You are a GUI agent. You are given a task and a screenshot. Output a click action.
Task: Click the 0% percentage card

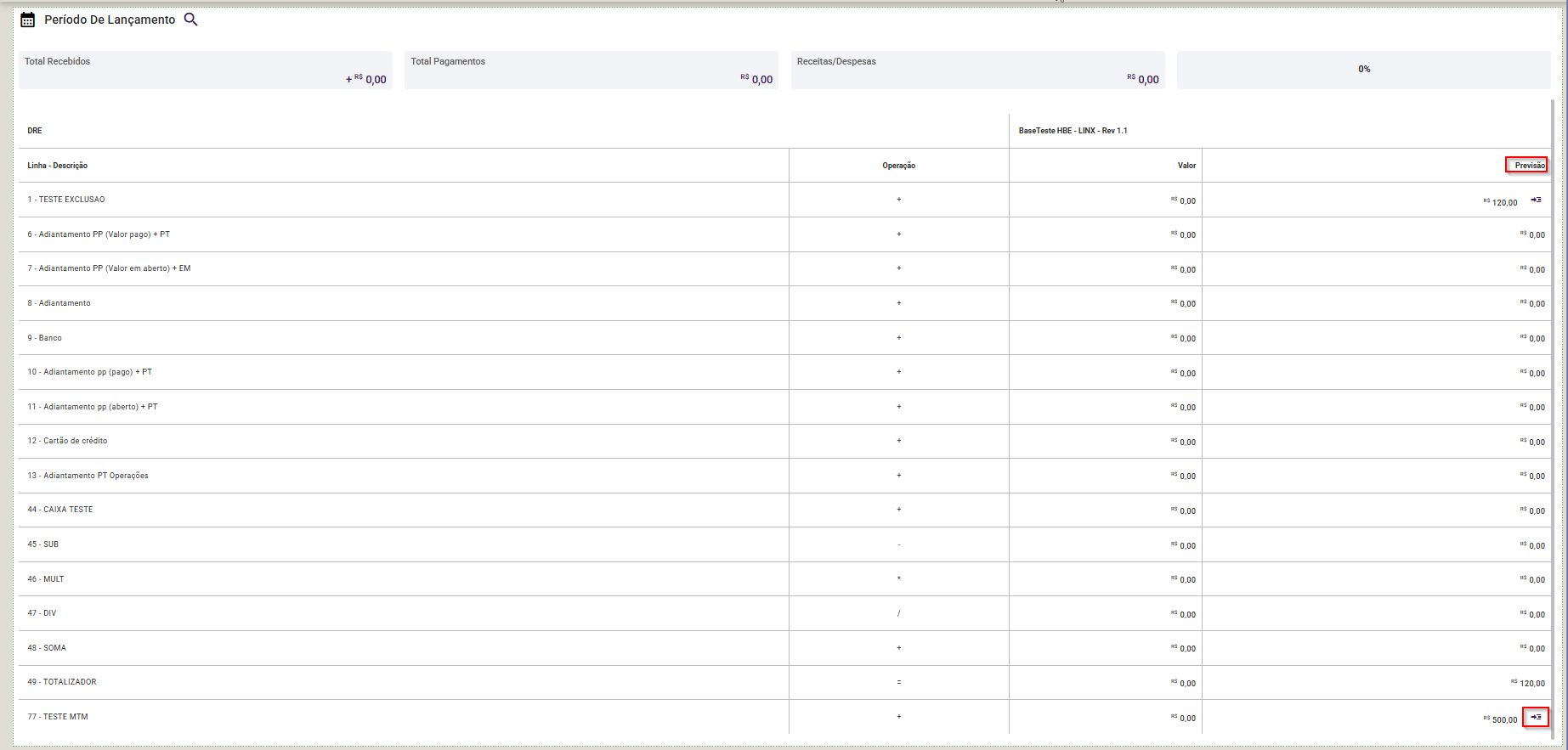click(1364, 70)
